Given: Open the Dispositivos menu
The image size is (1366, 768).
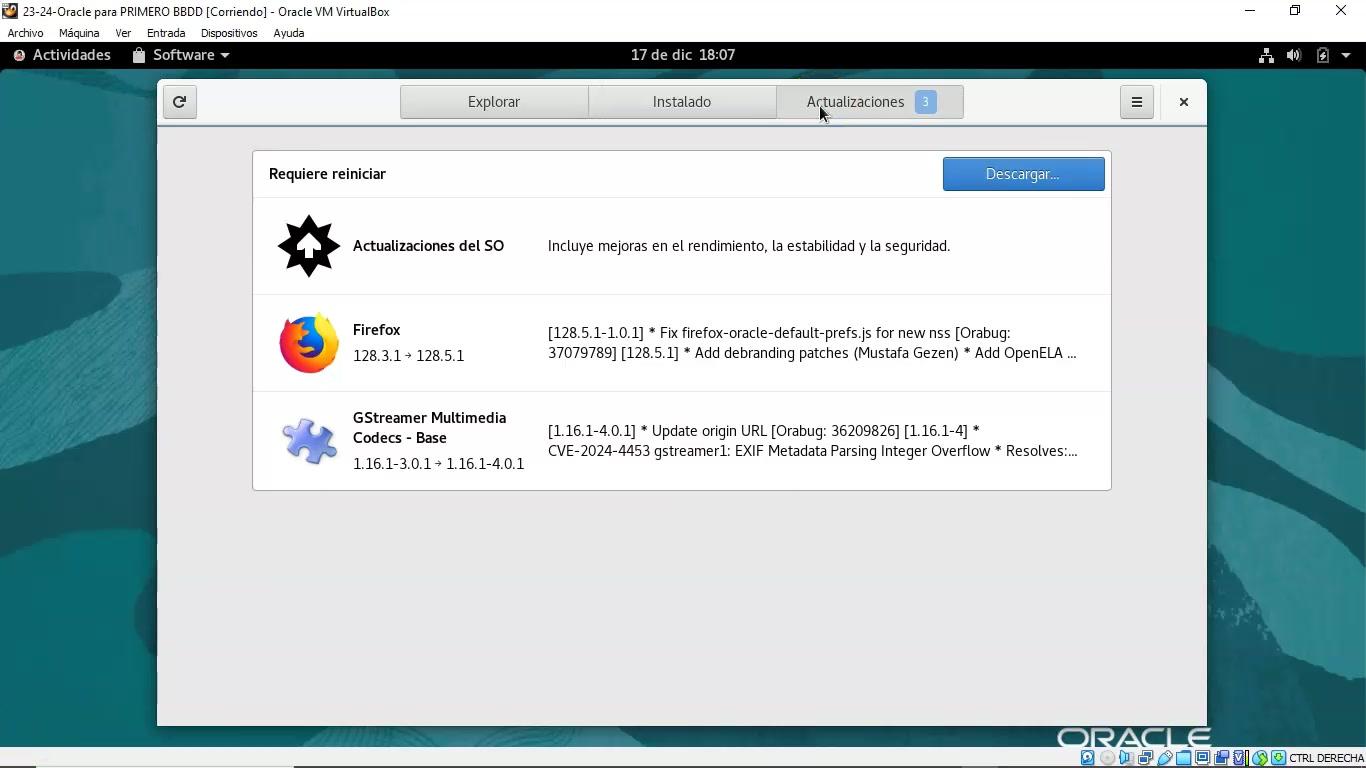Looking at the screenshot, I should click(x=229, y=33).
